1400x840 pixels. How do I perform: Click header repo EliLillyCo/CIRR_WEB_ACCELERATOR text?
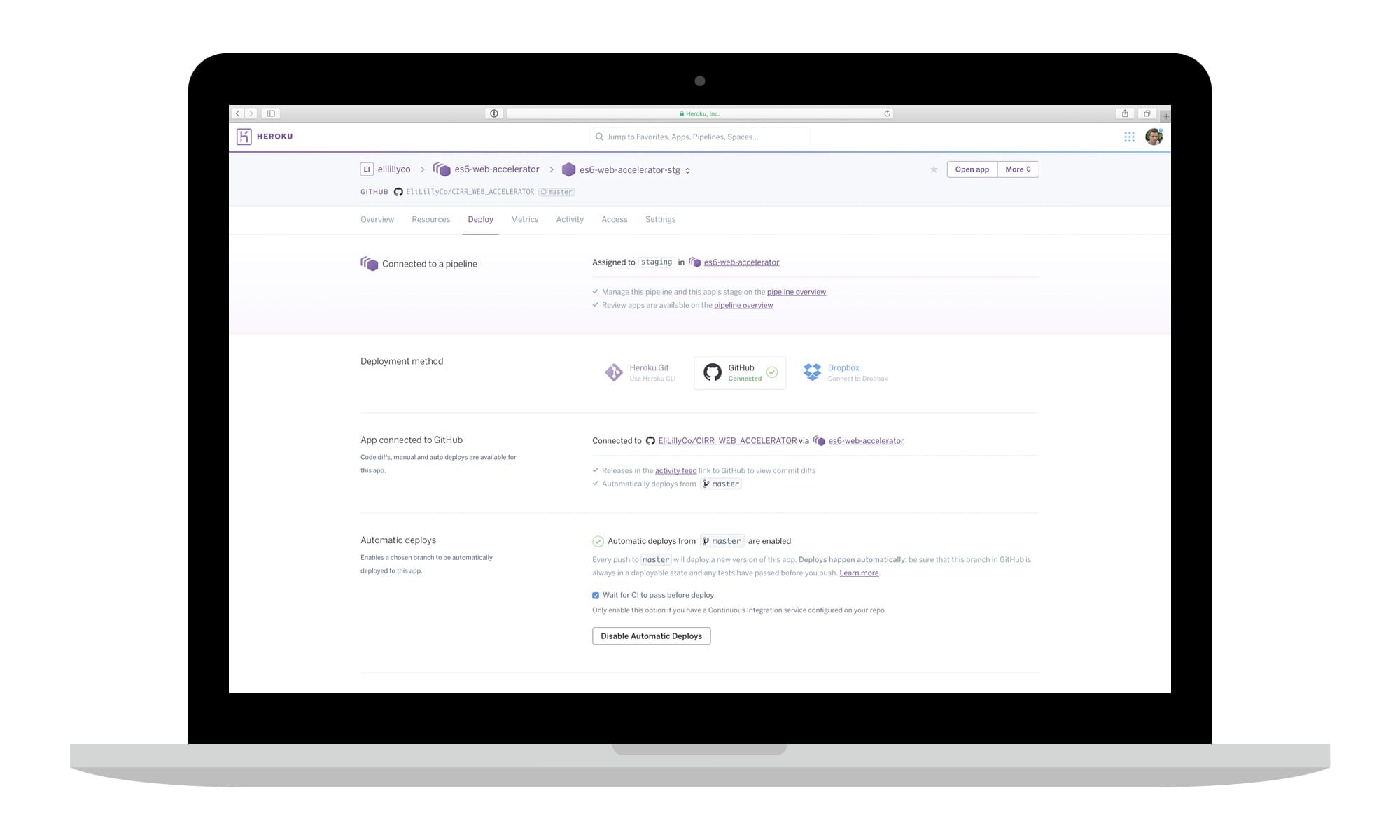point(470,192)
